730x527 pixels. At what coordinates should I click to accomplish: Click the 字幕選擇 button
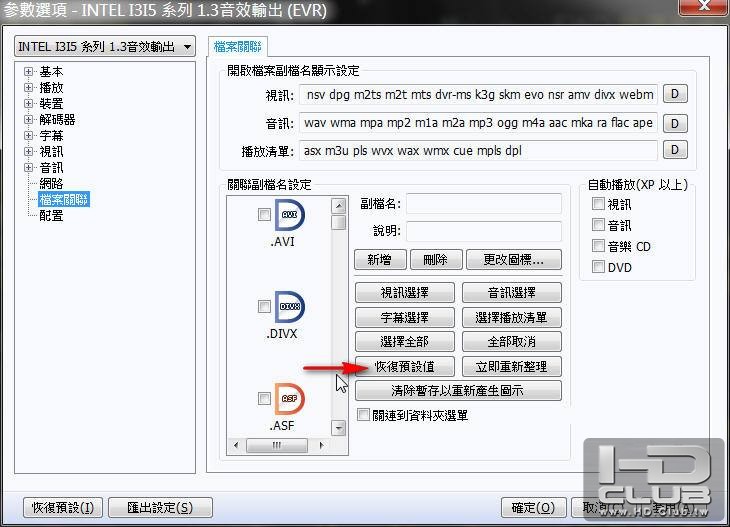405,318
